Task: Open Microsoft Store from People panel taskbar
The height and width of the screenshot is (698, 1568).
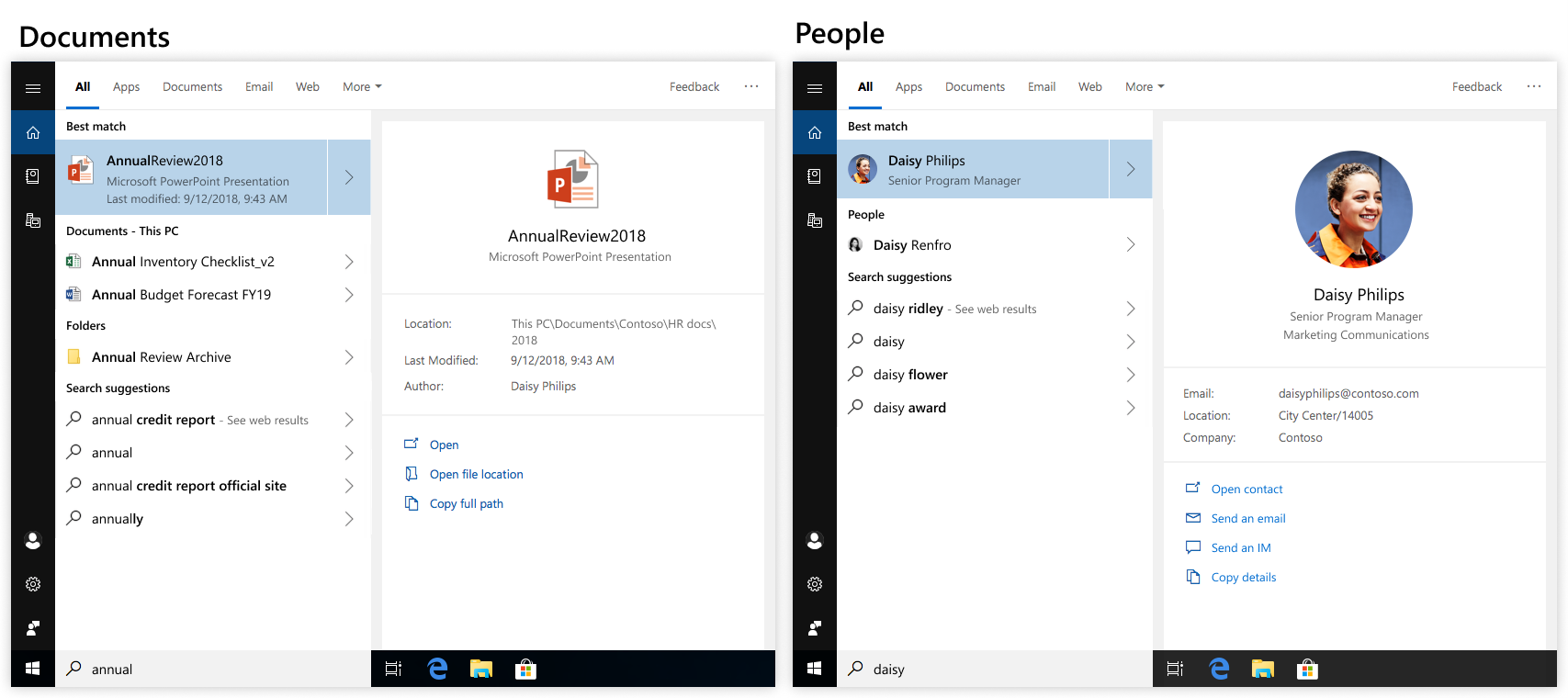Action: point(1307,669)
